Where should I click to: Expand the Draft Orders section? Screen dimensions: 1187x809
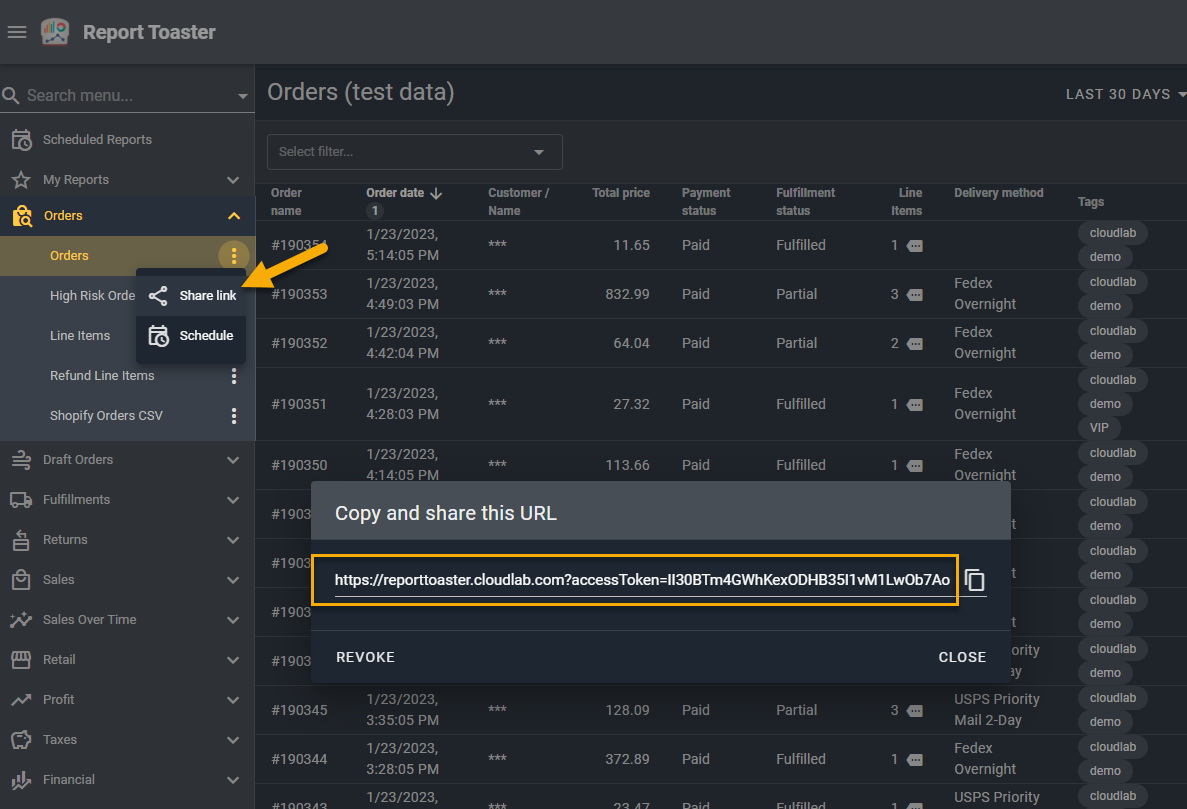233,460
